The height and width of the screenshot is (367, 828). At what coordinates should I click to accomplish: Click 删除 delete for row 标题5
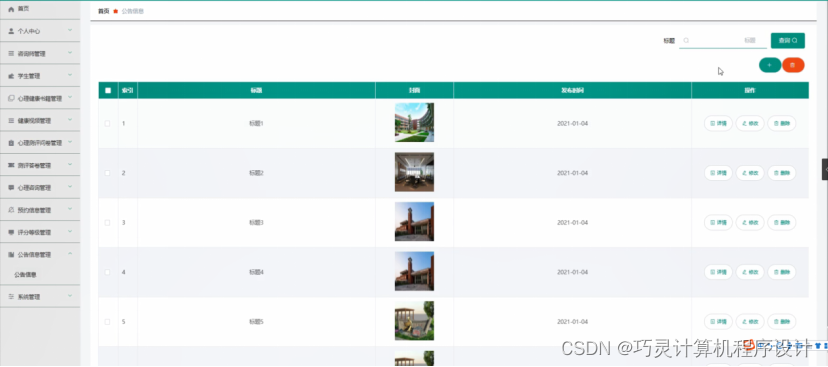click(782, 322)
